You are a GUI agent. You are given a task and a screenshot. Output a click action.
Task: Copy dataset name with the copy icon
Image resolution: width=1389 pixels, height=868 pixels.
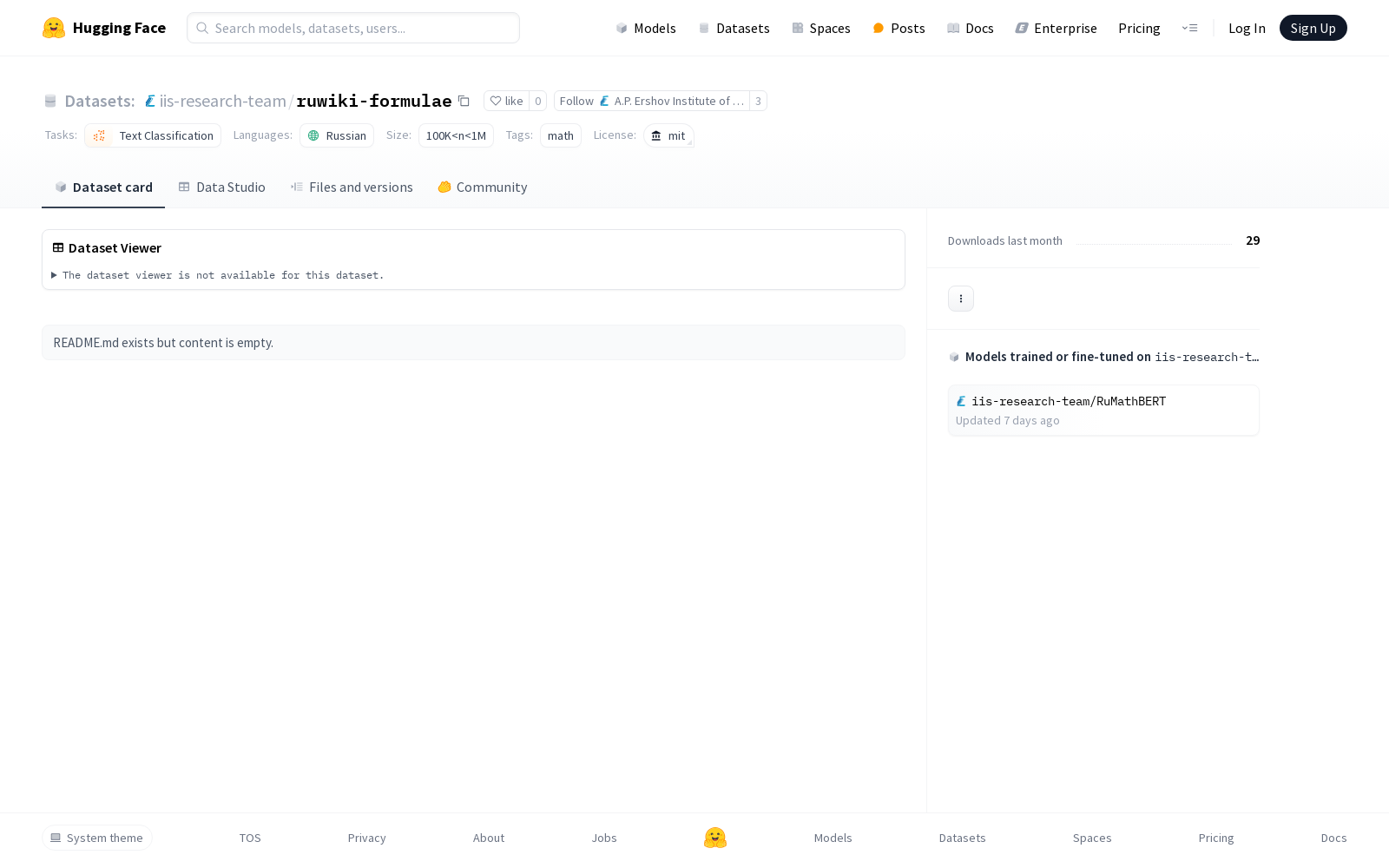point(464,101)
